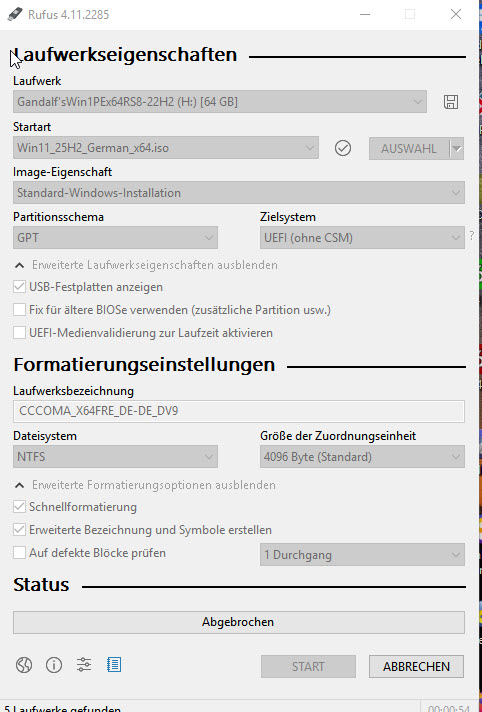Click the save drive image floppy icon
482x712 pixels.
[x=451, y=102]
